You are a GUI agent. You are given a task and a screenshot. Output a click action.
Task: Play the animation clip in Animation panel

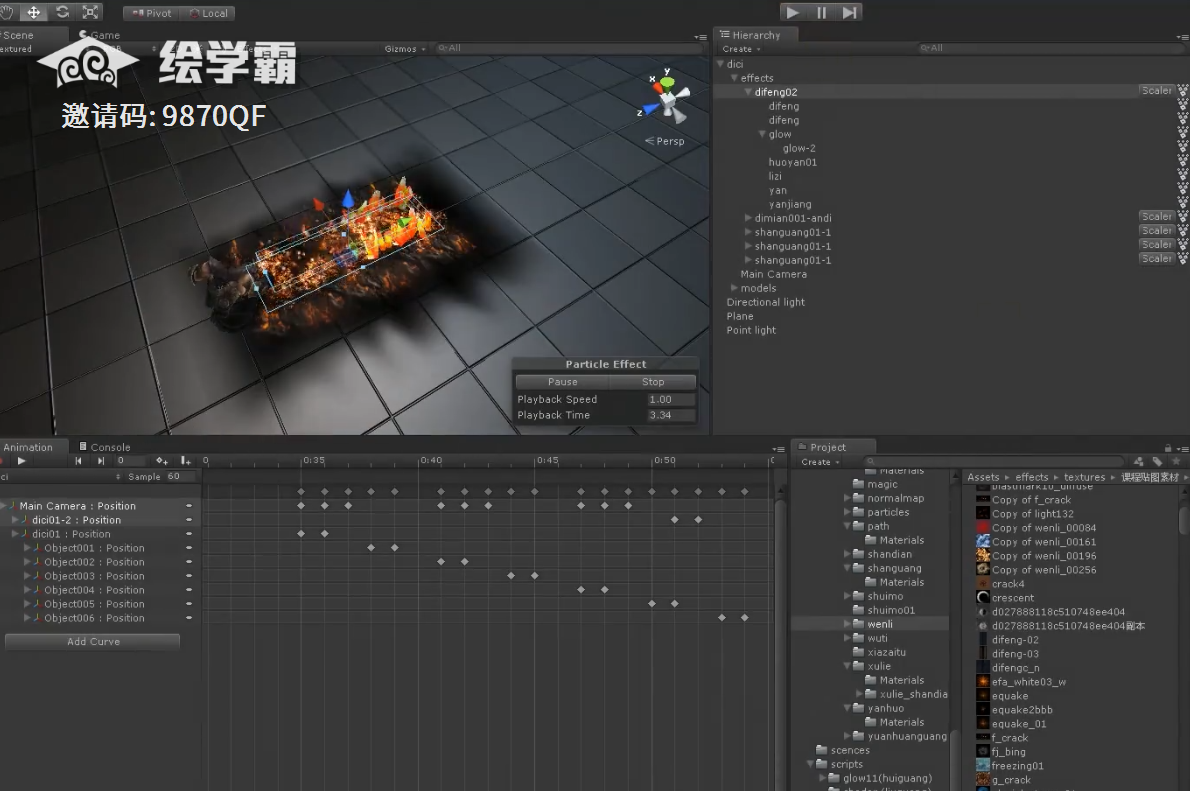tap(21, 461)
